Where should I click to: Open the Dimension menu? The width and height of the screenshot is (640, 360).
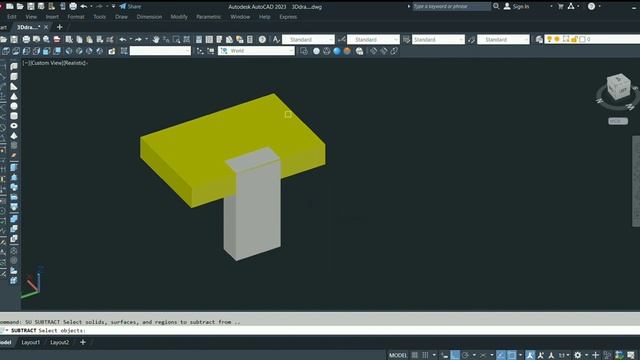[x=149, y=17]
